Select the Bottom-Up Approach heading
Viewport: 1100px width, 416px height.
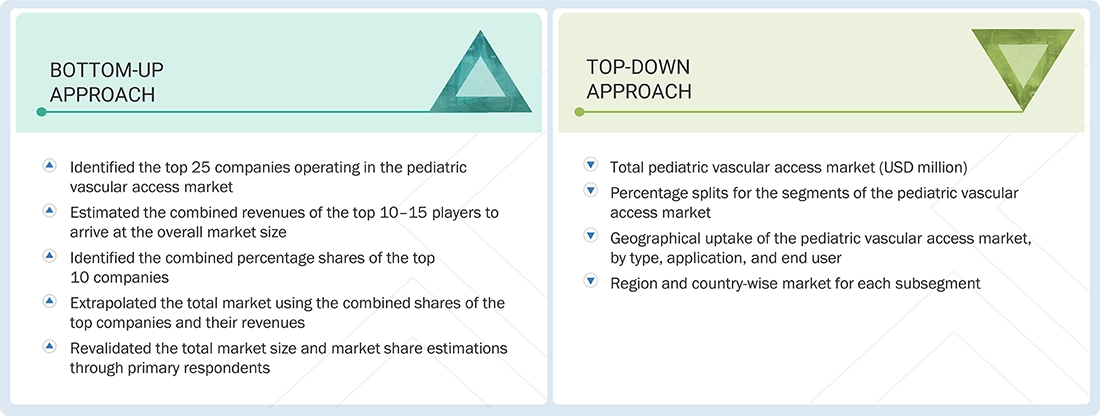[x=106, y=82]
